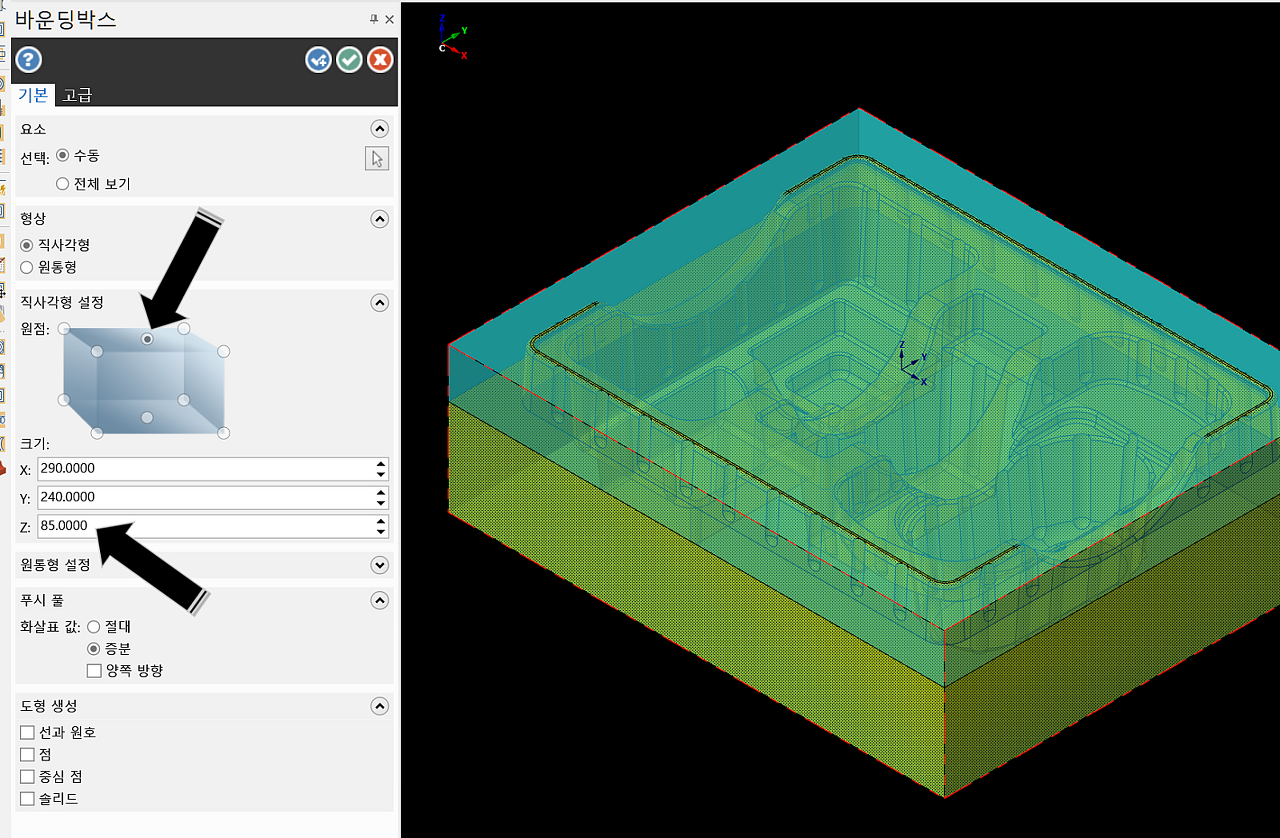Select the rear lower-left corner origin point
Viewport: 1280px width, 838px height.
pyautogui.click(x=64, y=400)
